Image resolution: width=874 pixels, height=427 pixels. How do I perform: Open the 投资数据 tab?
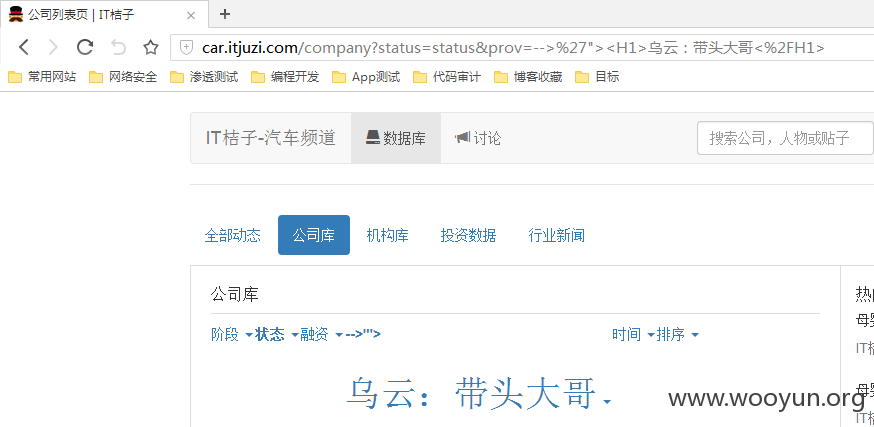coord(468,235)
